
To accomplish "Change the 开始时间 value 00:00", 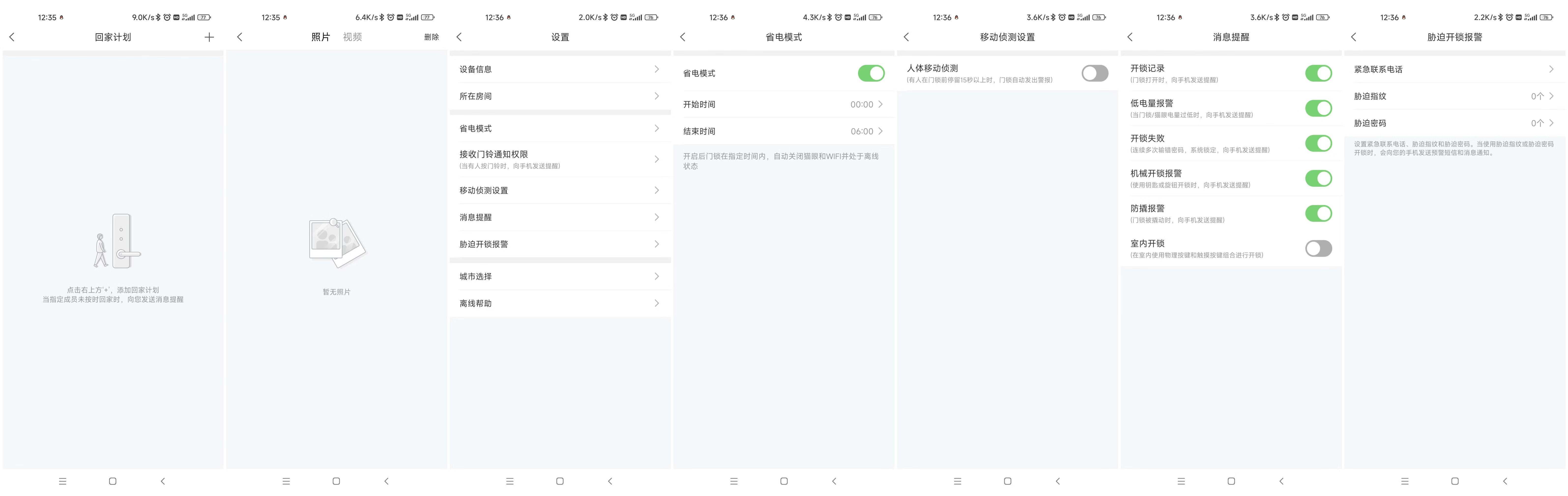I will [862, 105].
